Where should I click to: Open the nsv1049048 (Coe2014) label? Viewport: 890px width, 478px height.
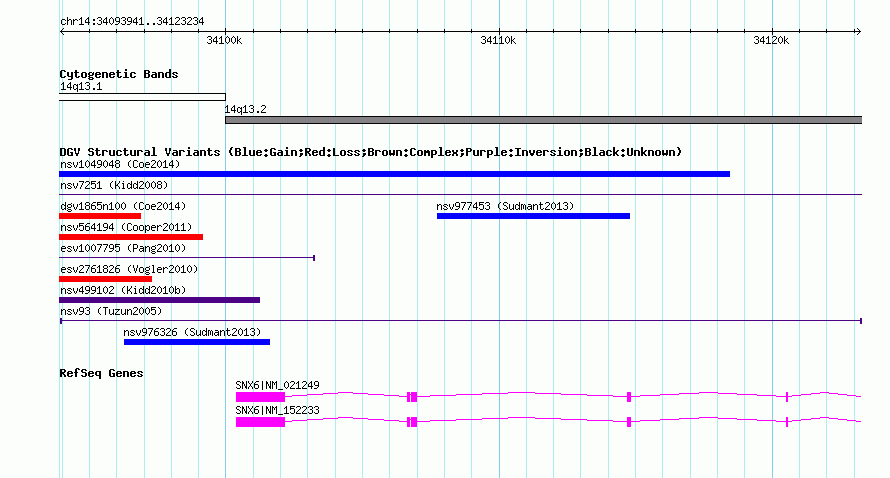pos(120,164)
